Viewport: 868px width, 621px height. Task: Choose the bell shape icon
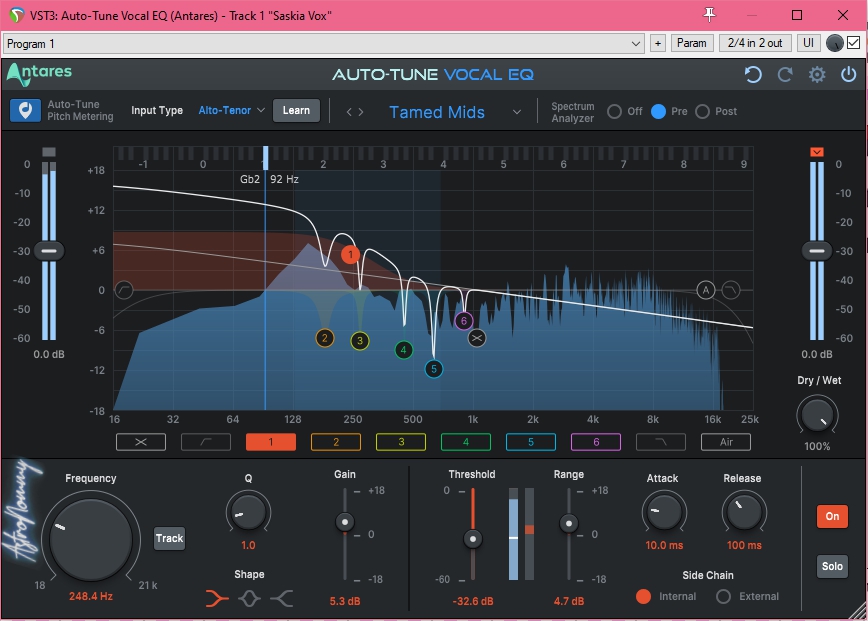[x=249, y=598]
